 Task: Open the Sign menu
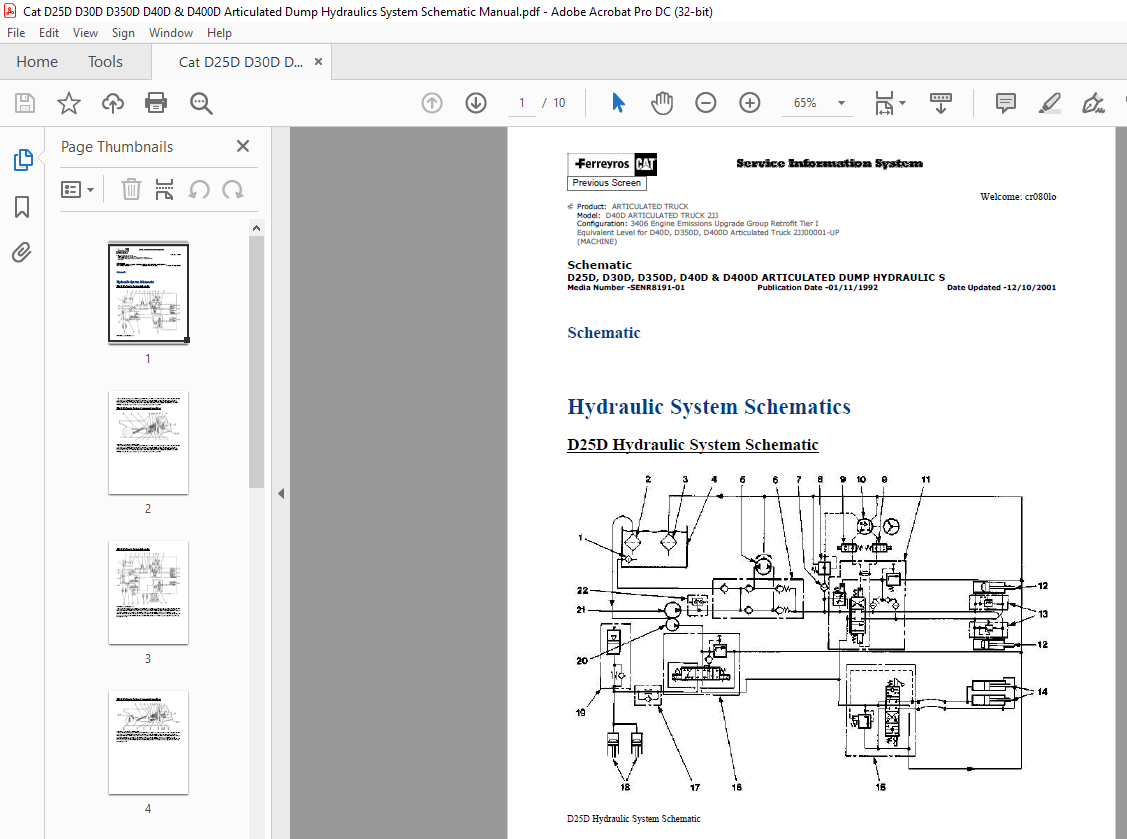point(123,33)
